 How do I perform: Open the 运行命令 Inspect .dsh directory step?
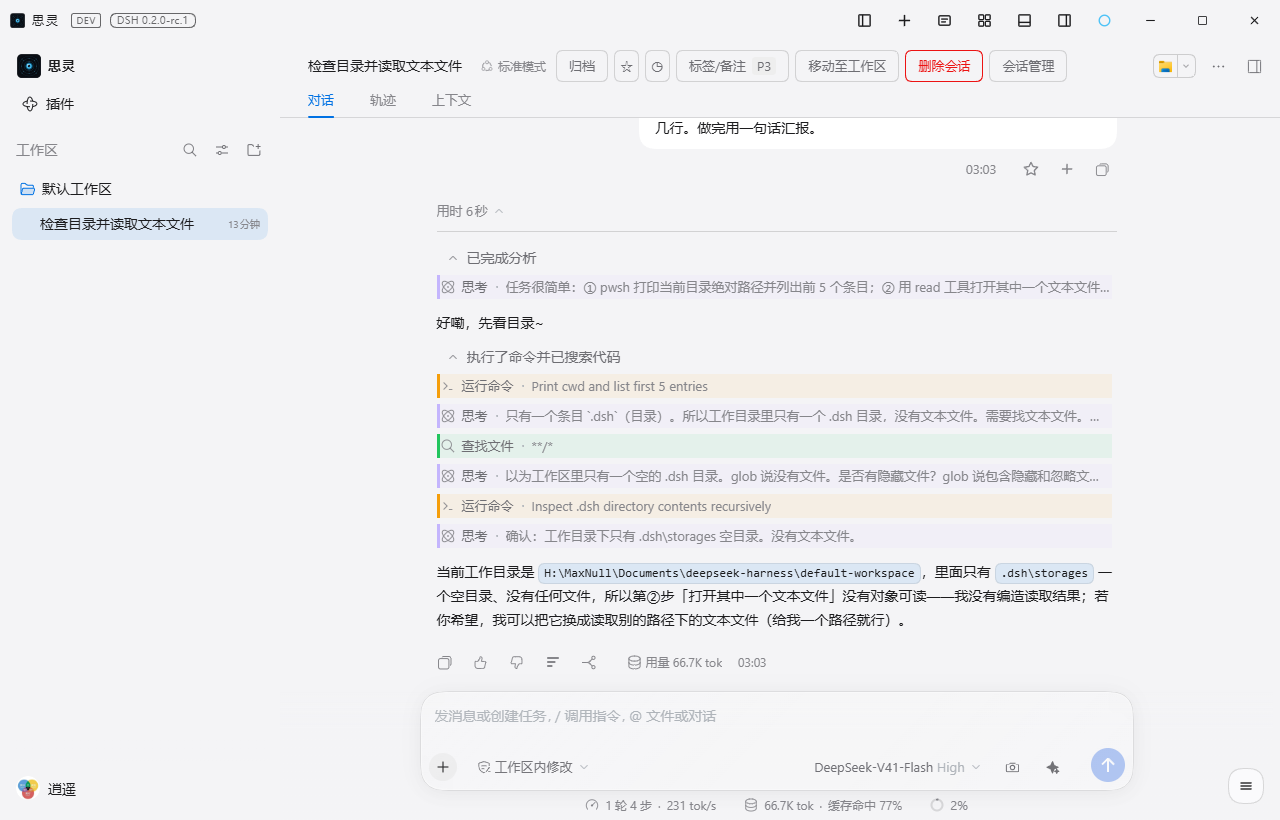pos(774,506)
